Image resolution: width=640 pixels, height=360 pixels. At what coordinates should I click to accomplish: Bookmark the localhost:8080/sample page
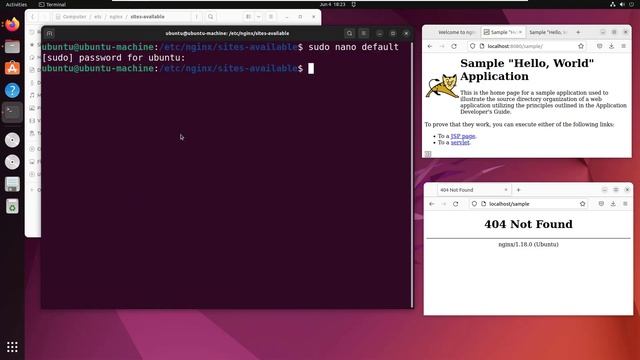tap(581, 46)
